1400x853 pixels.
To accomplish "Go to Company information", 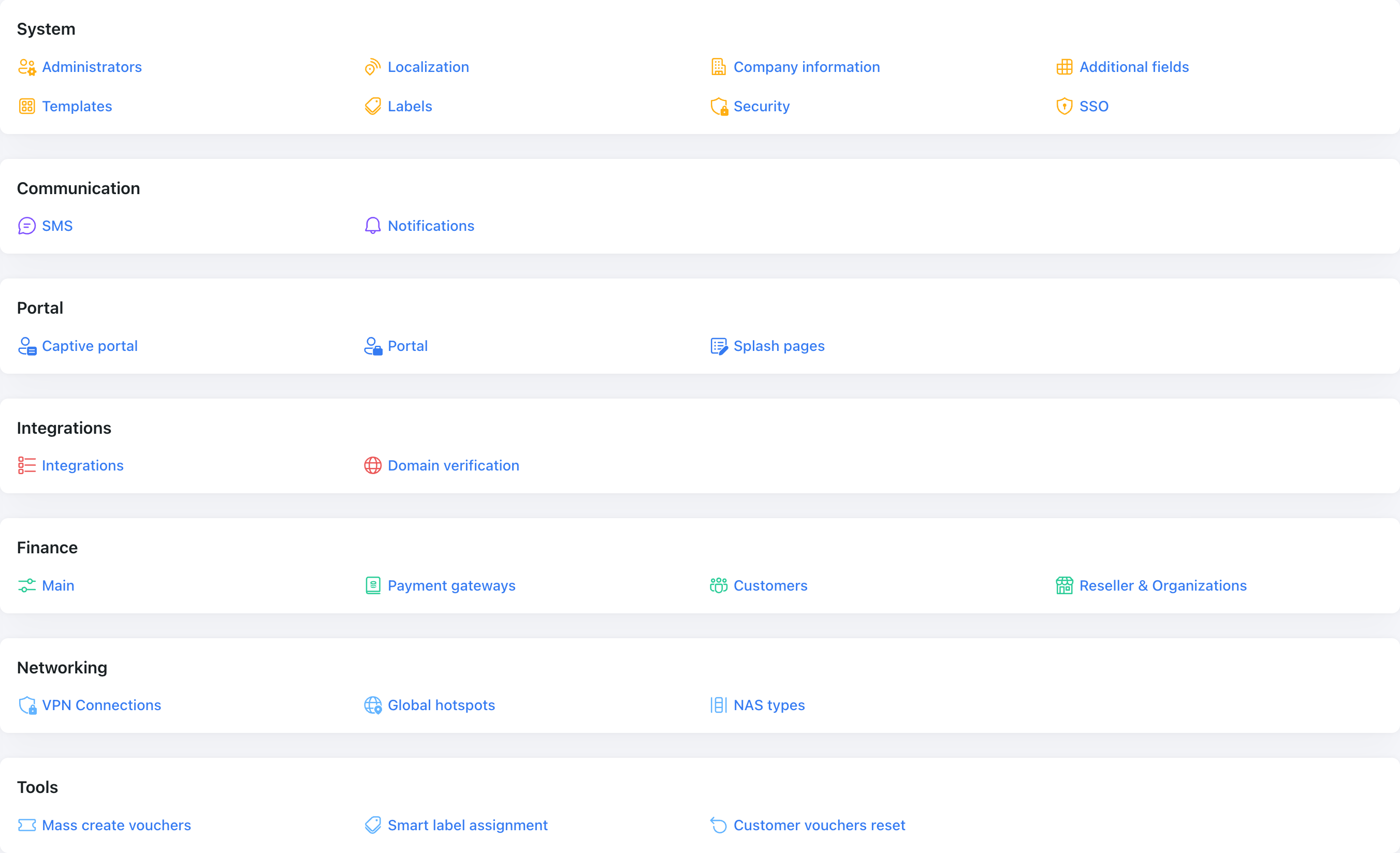I will tap(807, 67).
